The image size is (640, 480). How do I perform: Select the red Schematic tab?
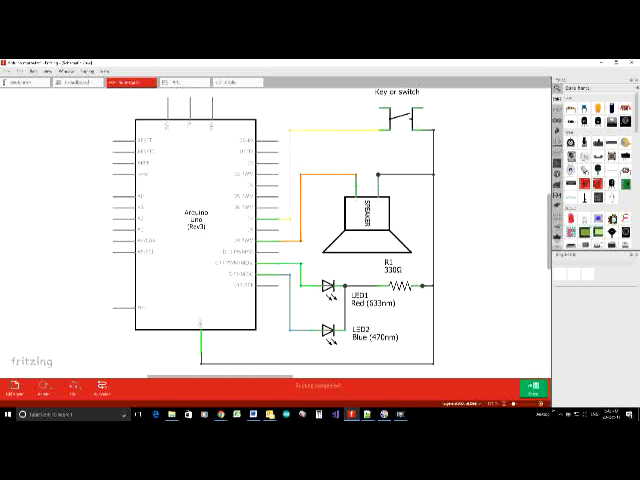click(131, 82)
